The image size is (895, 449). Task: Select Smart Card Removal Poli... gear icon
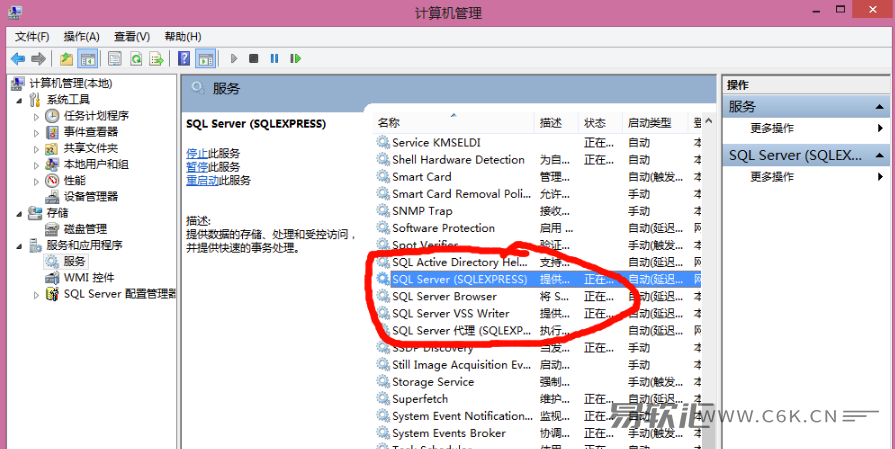382,193
